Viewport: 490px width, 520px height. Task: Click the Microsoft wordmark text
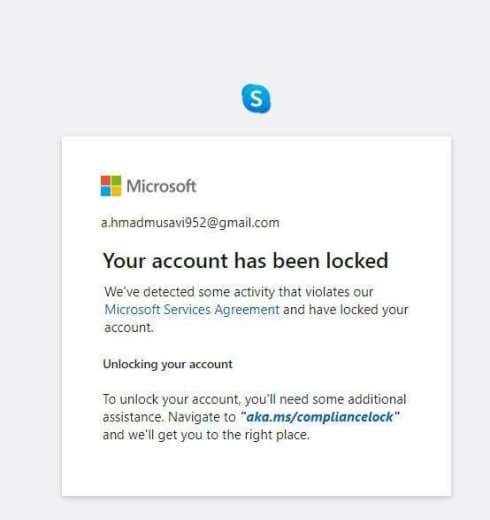(x=161, y=186)
